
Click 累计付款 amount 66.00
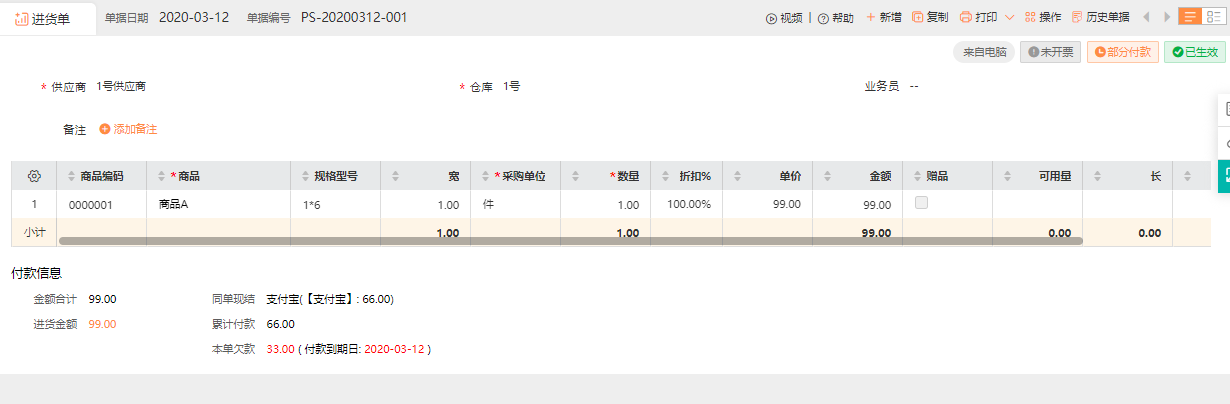coord(281,324)
